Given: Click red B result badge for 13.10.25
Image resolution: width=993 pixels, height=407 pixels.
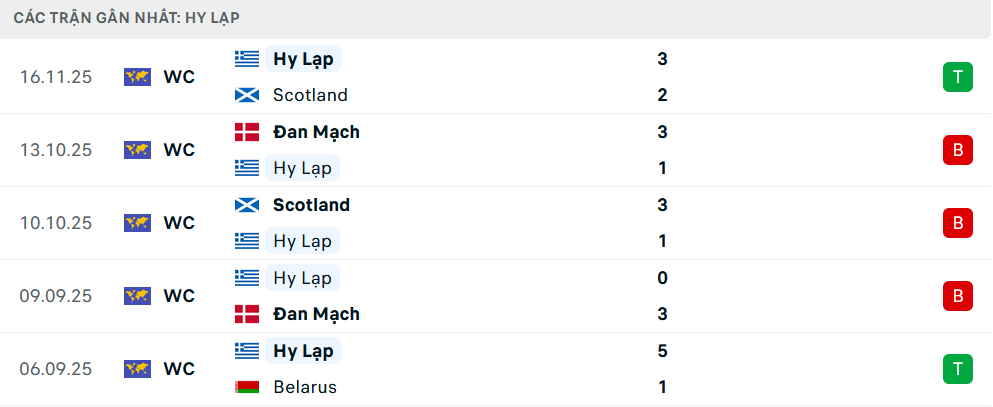Looking at the screenshot, I should click(957, 150).
